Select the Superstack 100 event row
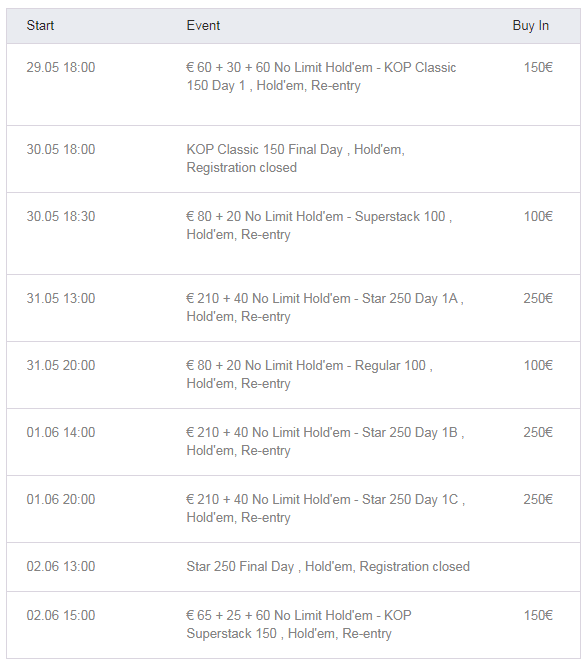Viewport: 587px width, 666px height. 294,234
